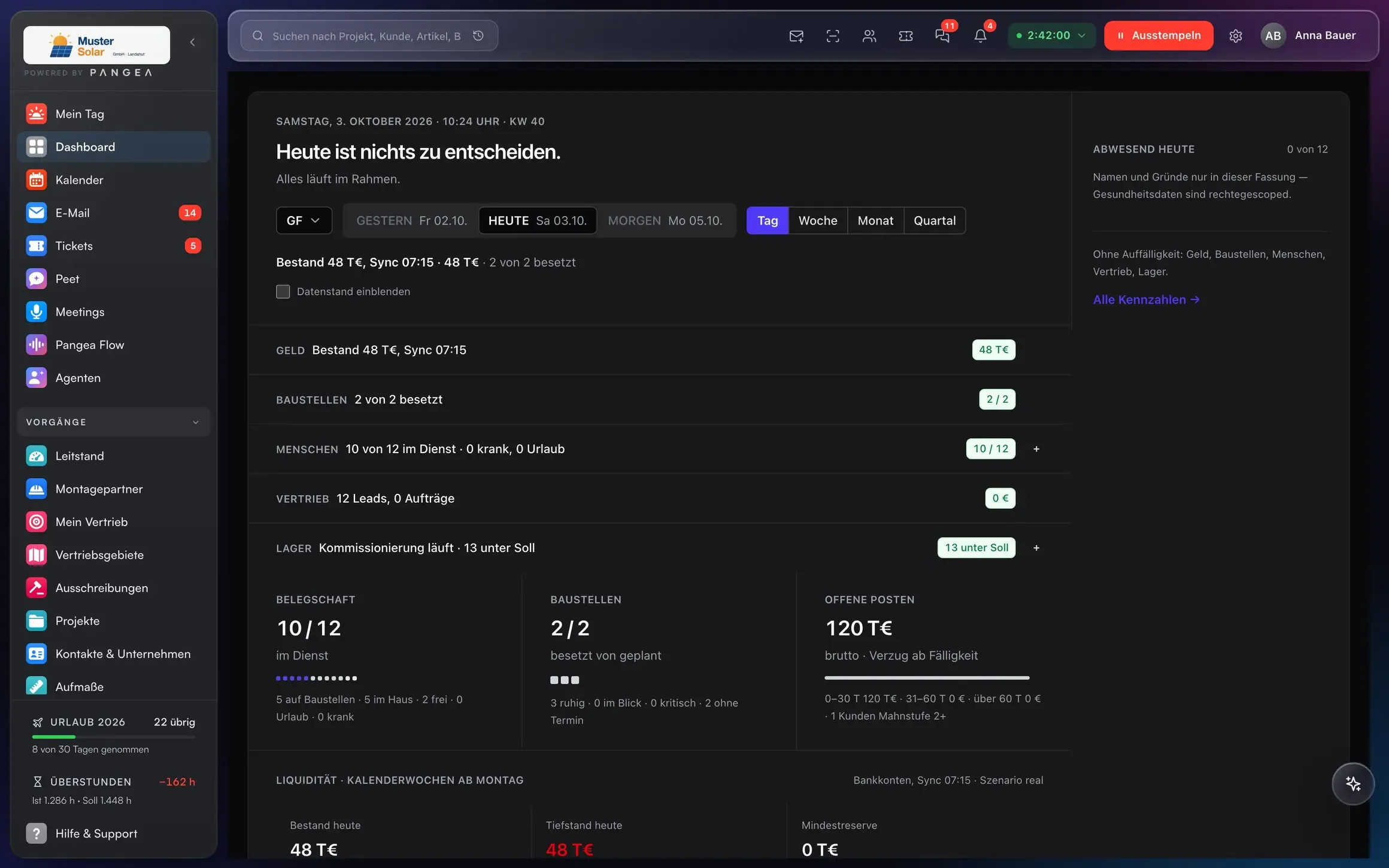Click the Urlaub 2026 progress bar
The width and height of the screenshot is (1389, 868).
click(x=114, y=737)
